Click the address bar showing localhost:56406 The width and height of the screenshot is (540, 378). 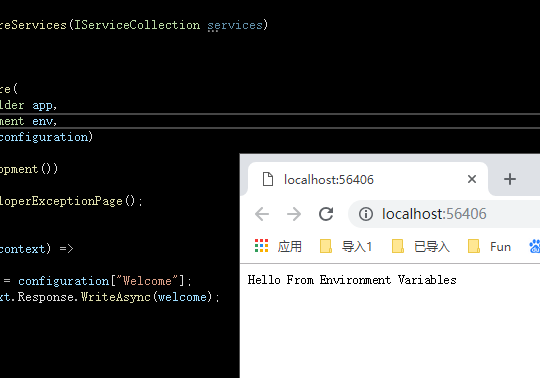[x=444, y=214]
